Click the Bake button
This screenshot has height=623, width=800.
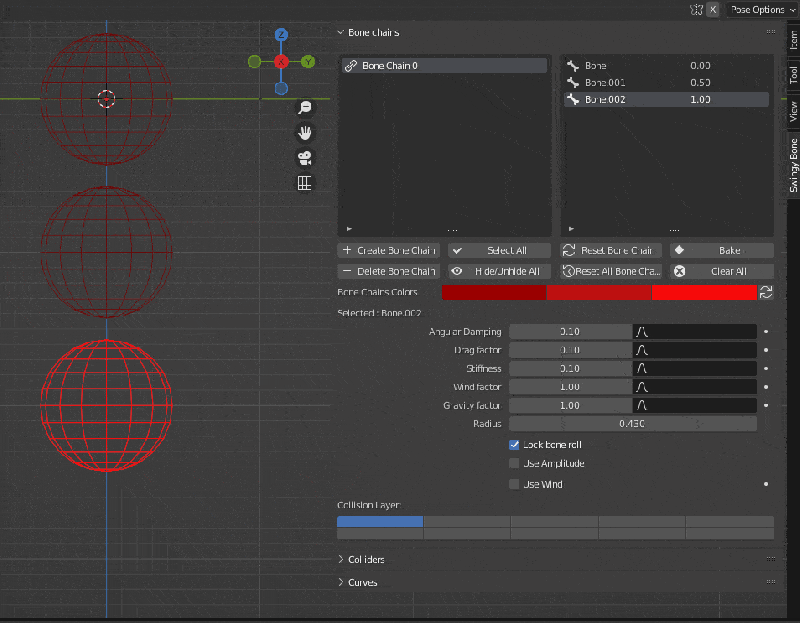(x=722, y=251)
